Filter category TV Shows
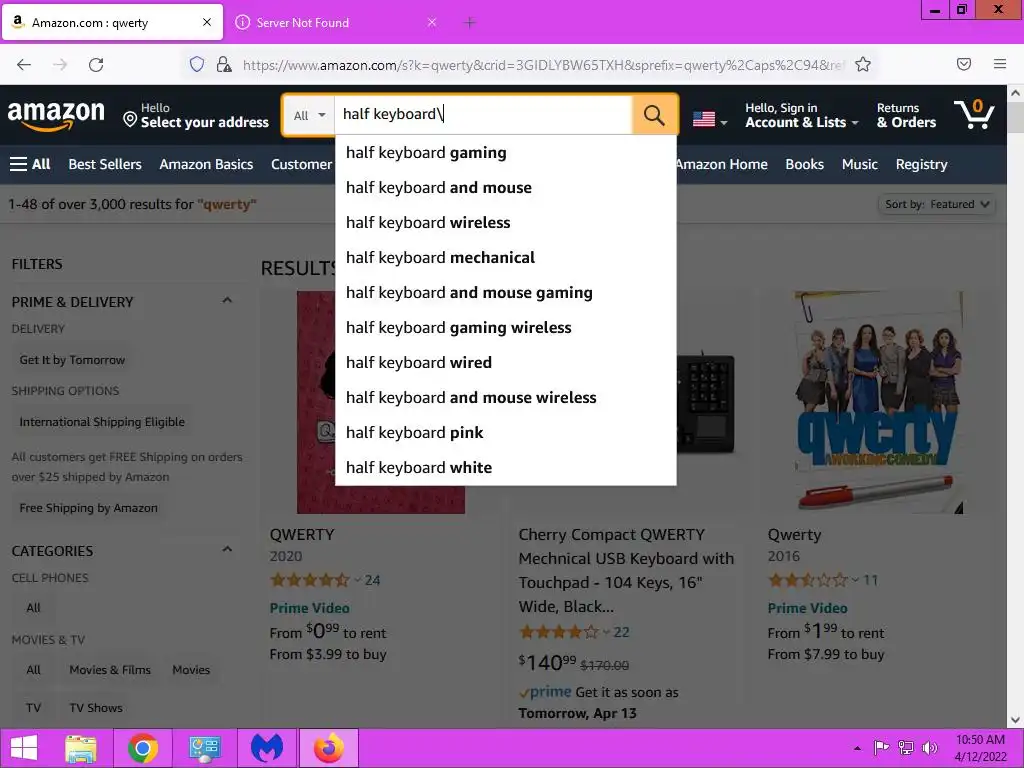Screen dimensions: 1024x768 coord(96,708)
